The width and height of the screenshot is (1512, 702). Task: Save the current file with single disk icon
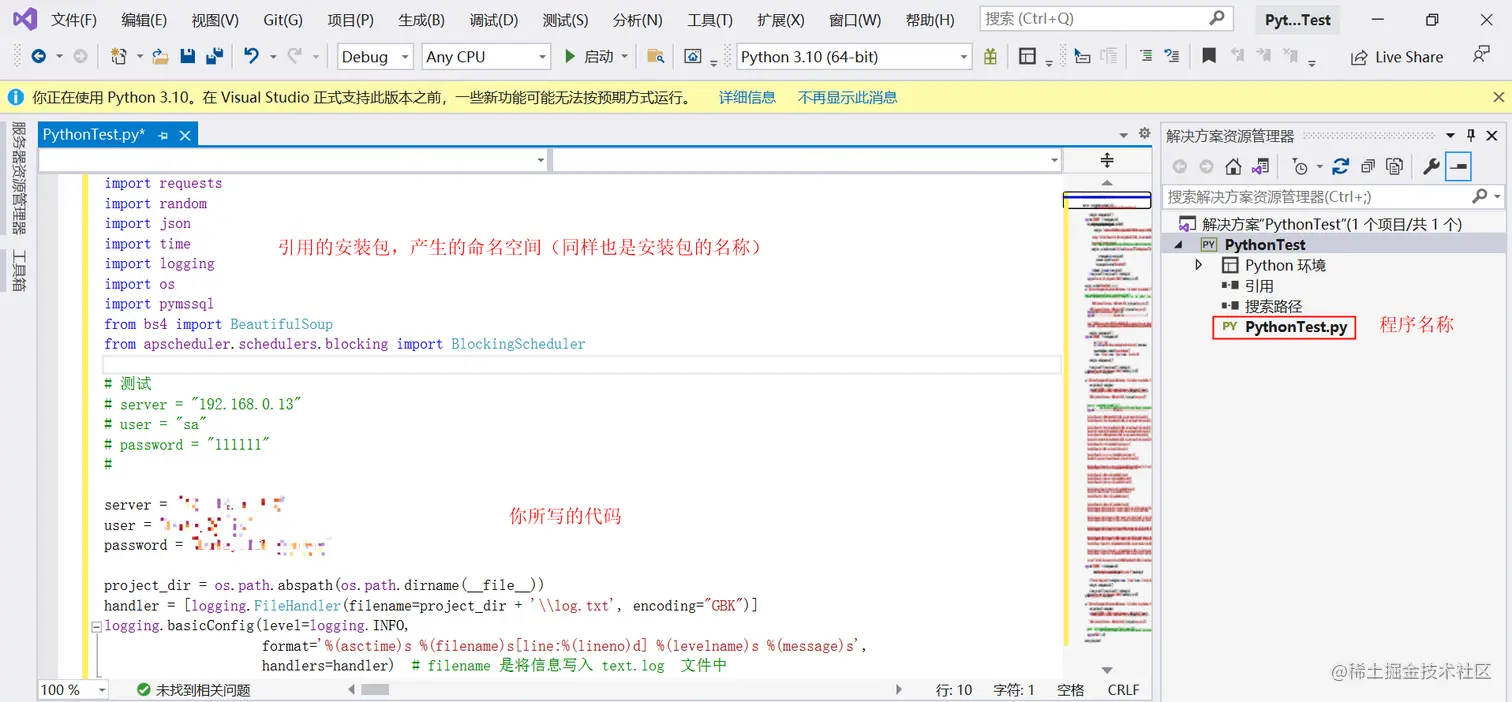188,57
